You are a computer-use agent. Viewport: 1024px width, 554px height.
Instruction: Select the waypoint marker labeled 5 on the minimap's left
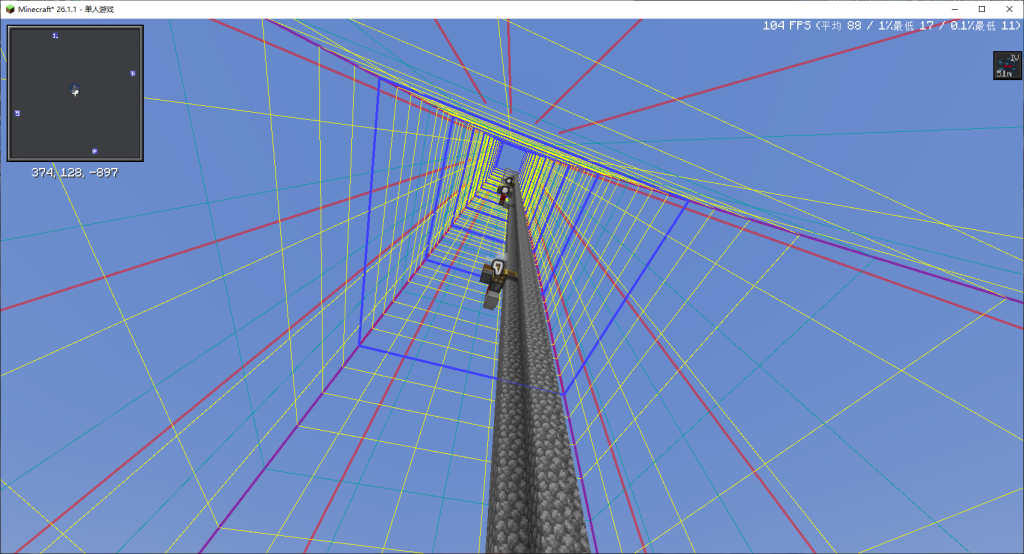18,113
